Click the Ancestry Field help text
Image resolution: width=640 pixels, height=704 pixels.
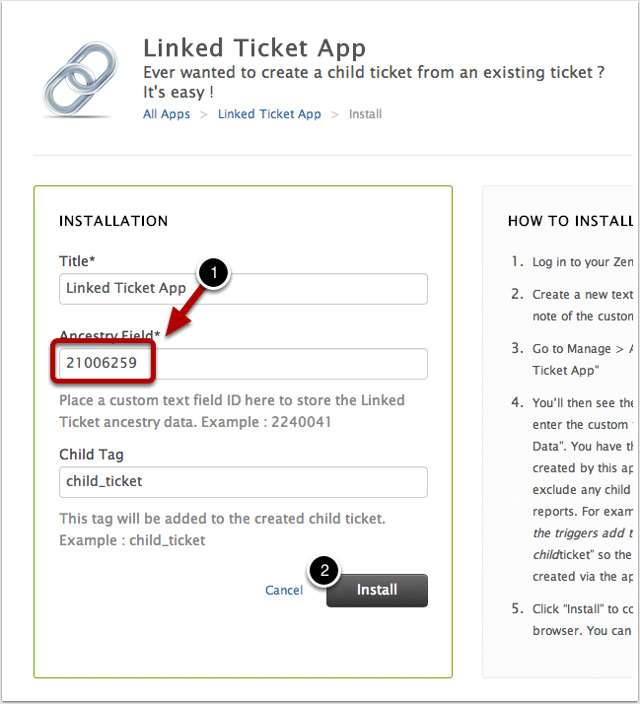pos(232,411)
